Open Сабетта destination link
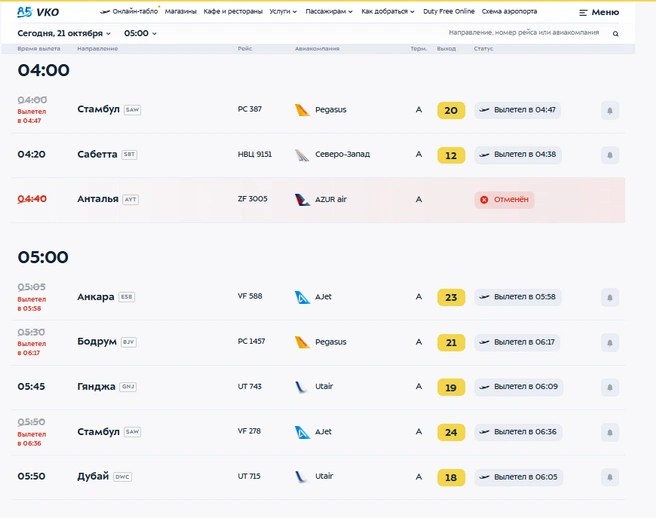This screenshot has width=656, height=518. pyautogui.click(x=97, y=154)
